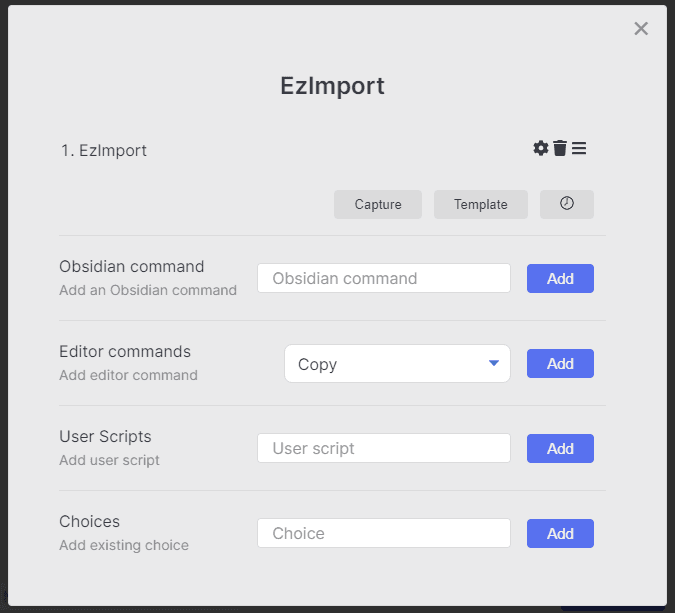The height and width of the screenshot is (613, 675).
Task: Focus the User script input field
Action: pyautogui.click(x=384, y=449)
